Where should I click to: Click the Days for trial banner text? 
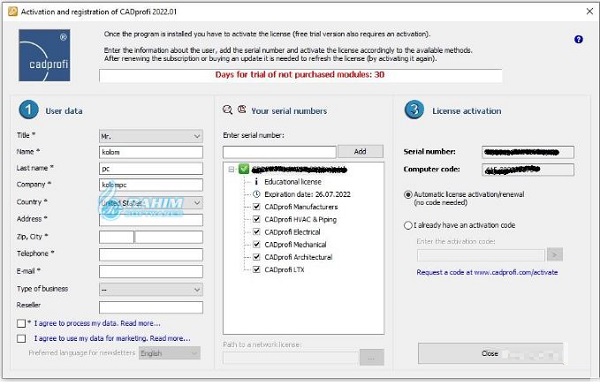(x=300, y=75)
